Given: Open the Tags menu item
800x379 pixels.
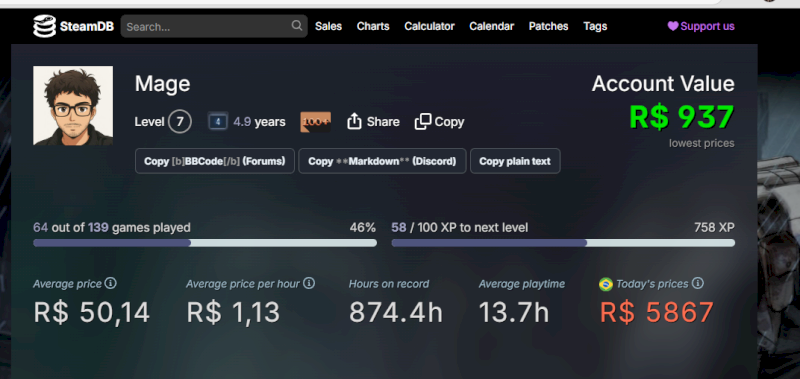Looking at the screenshot, I should click(x=595, y=26).
